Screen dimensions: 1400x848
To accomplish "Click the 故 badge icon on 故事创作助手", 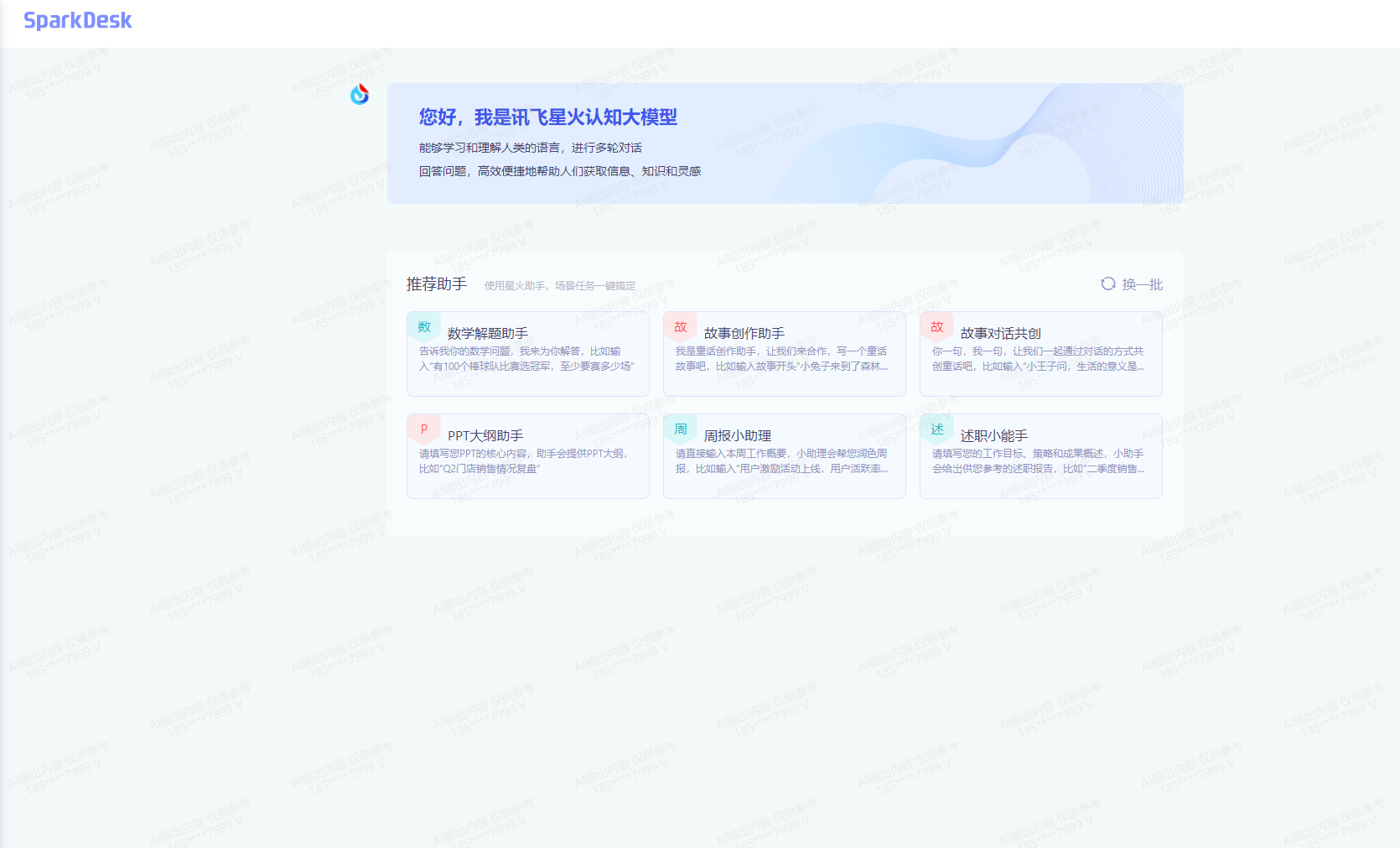I will [x=681, y=326].
